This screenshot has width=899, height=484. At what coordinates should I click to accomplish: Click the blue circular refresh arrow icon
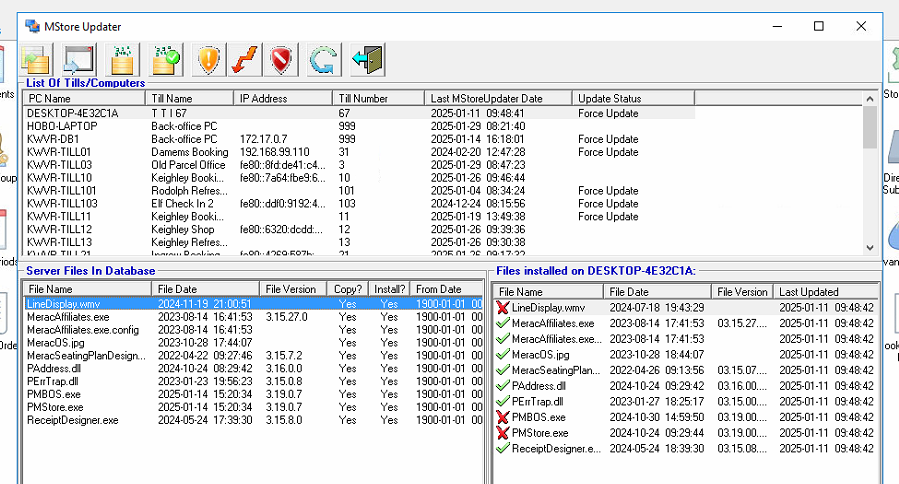(x=322, y=59)
